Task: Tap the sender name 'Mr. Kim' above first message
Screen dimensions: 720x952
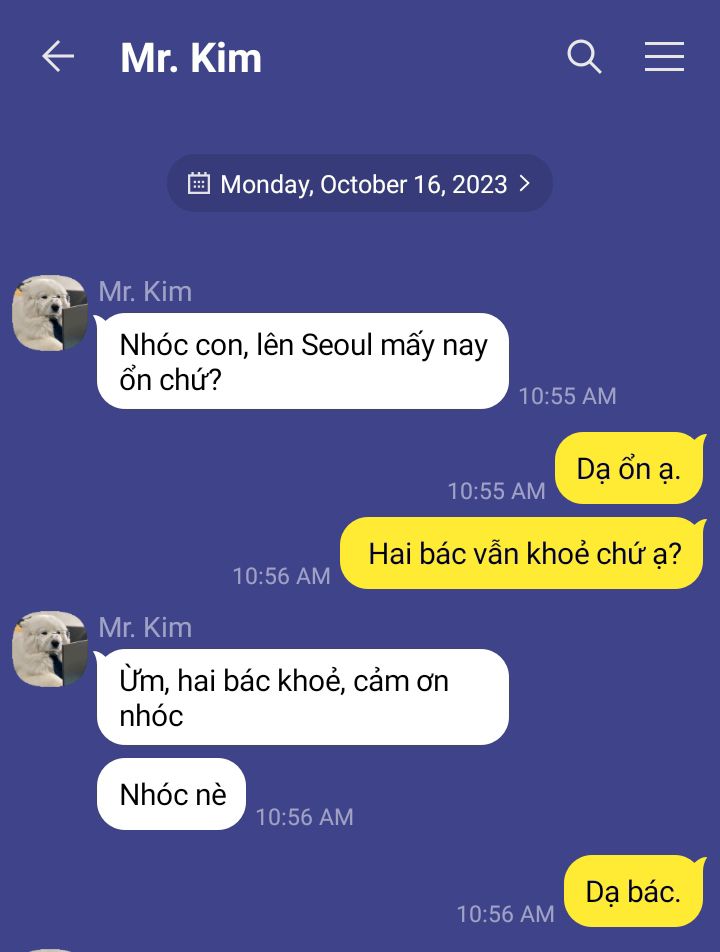Action: [145, 292]
